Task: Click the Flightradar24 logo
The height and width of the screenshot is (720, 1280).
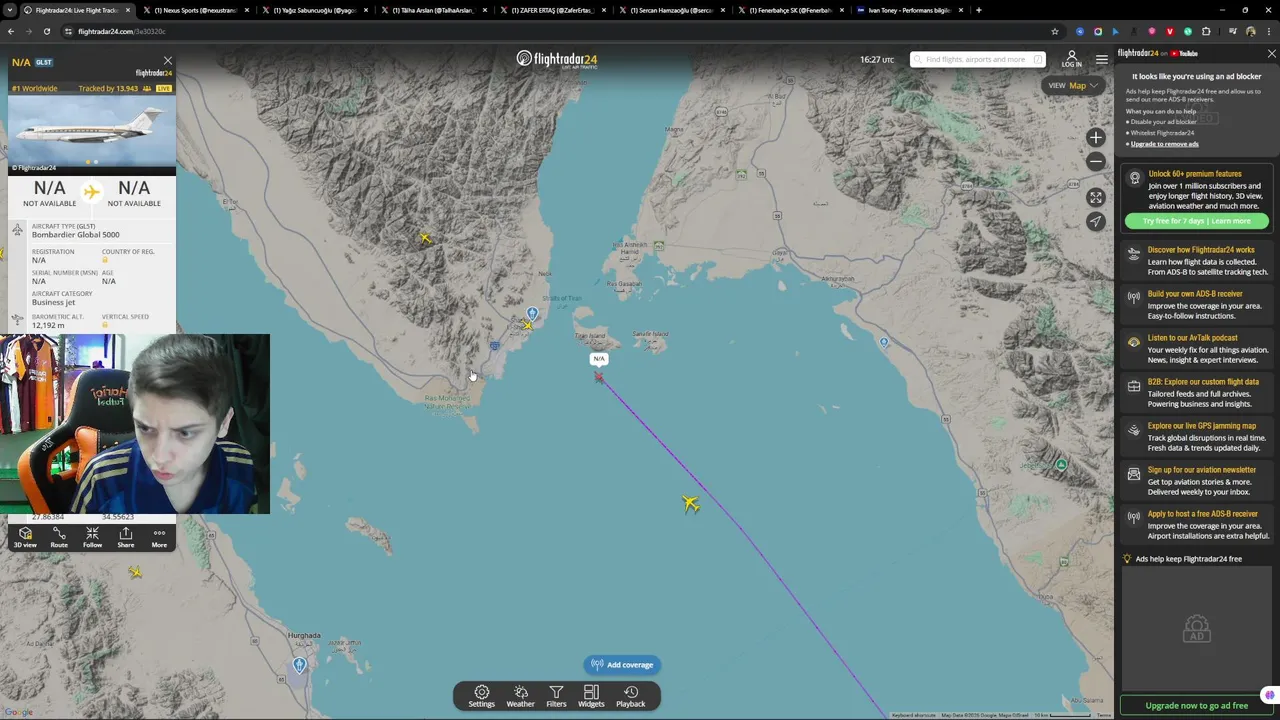Action: pos(557,60)
